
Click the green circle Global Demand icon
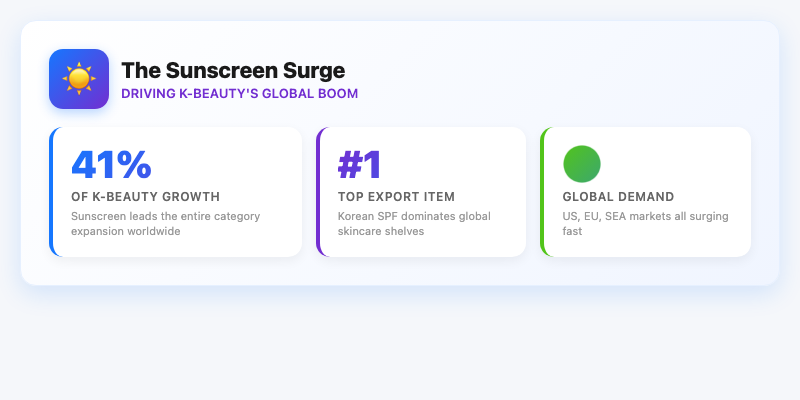point(582,164)
